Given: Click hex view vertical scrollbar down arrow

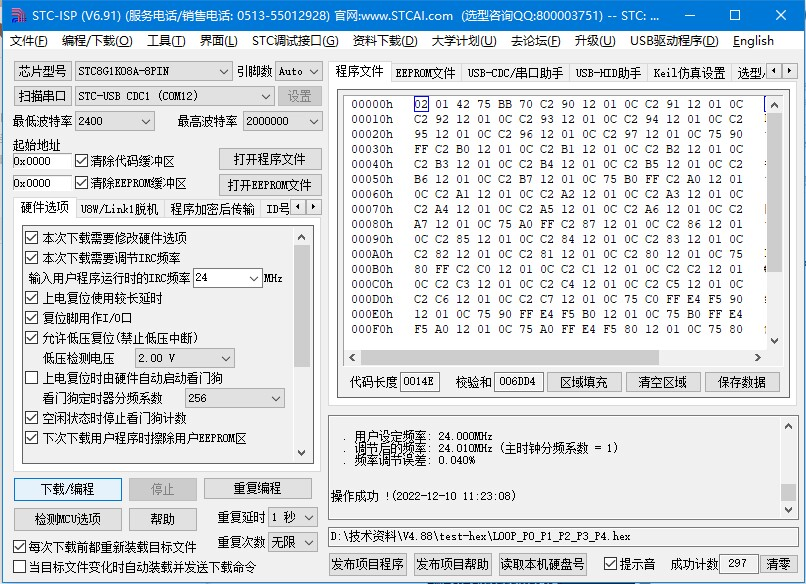Looking at the screenshot, I should click(775, 340).
